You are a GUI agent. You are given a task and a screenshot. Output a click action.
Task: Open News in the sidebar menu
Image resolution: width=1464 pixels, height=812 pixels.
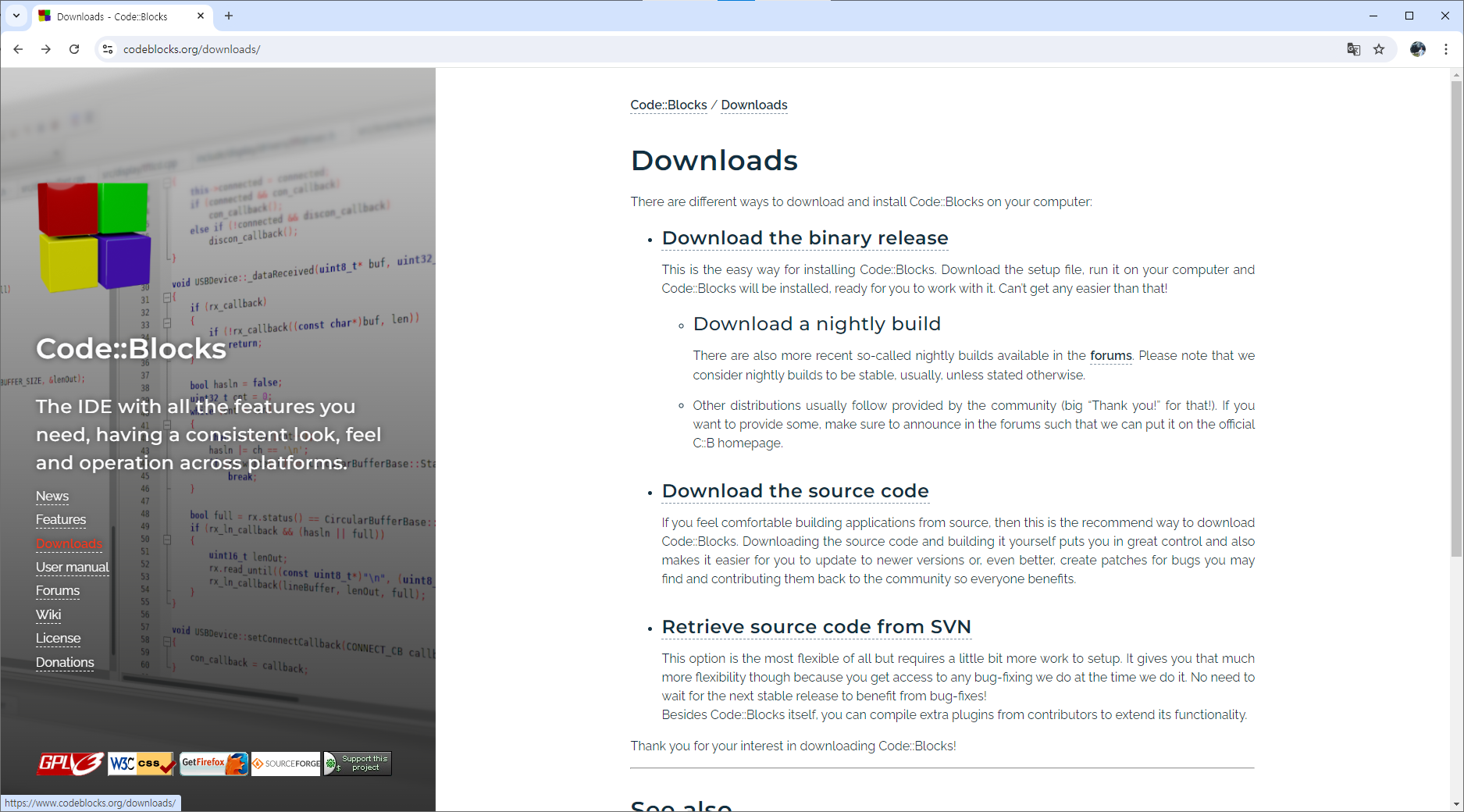(x=52, y=497)
